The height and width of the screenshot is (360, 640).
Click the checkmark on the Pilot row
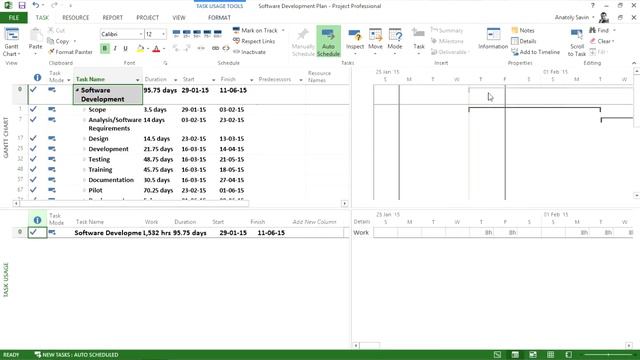[x=33, y=190]
